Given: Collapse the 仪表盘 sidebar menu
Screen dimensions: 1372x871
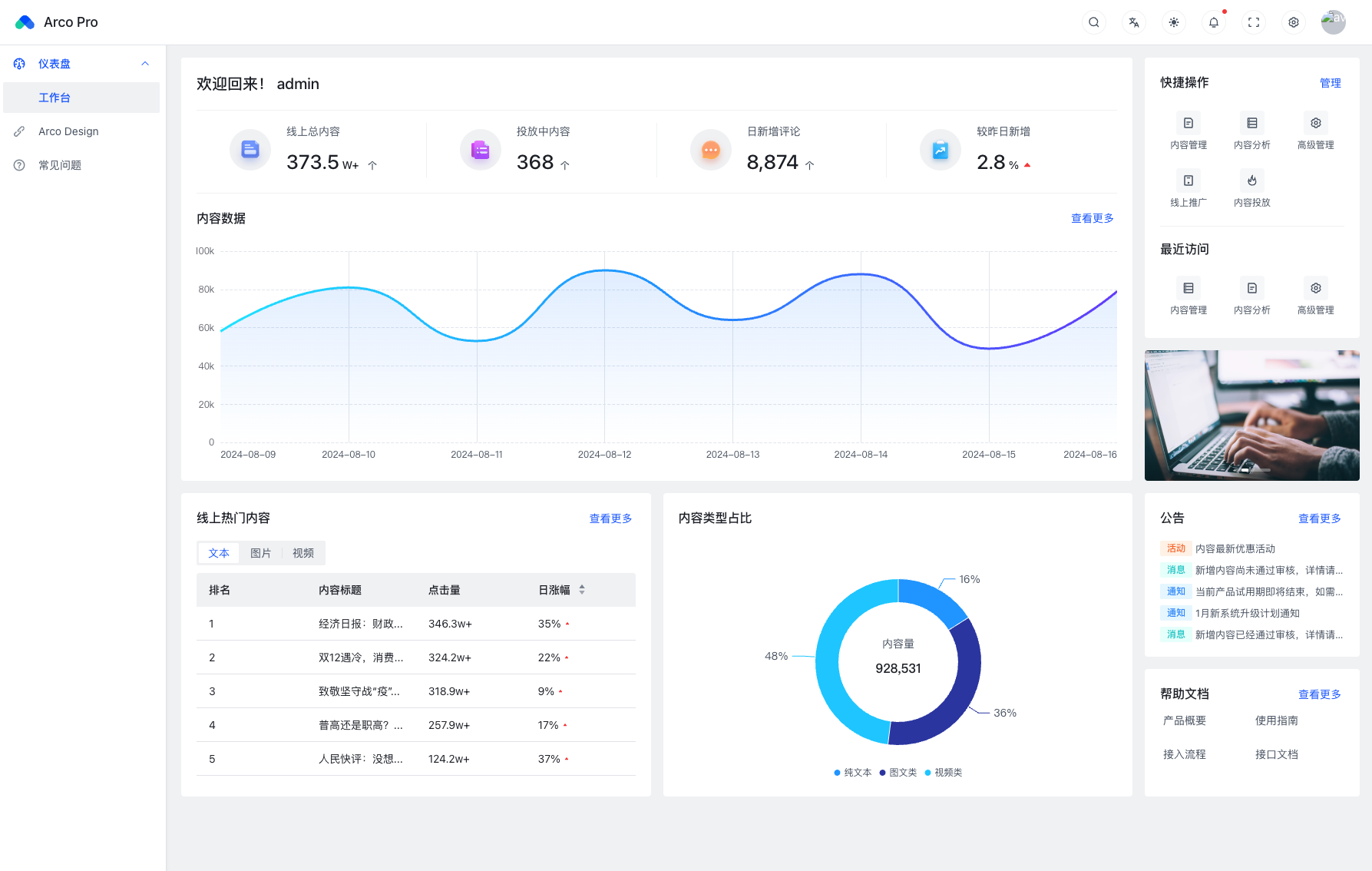Looking at the screenshot, I should coord(145,64).
